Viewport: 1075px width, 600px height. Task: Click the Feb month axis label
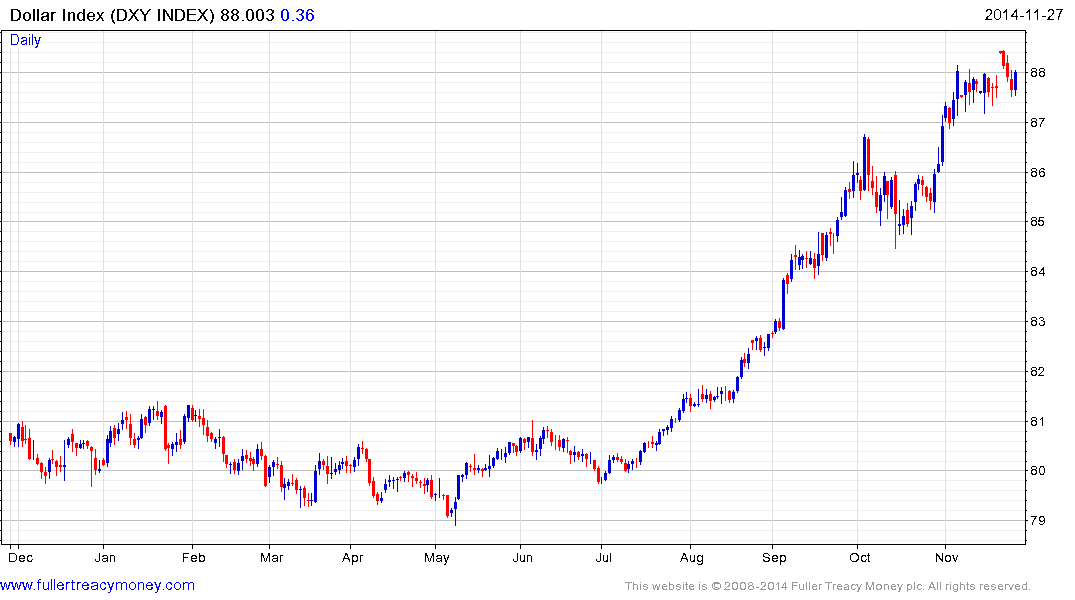click(193, 557)
